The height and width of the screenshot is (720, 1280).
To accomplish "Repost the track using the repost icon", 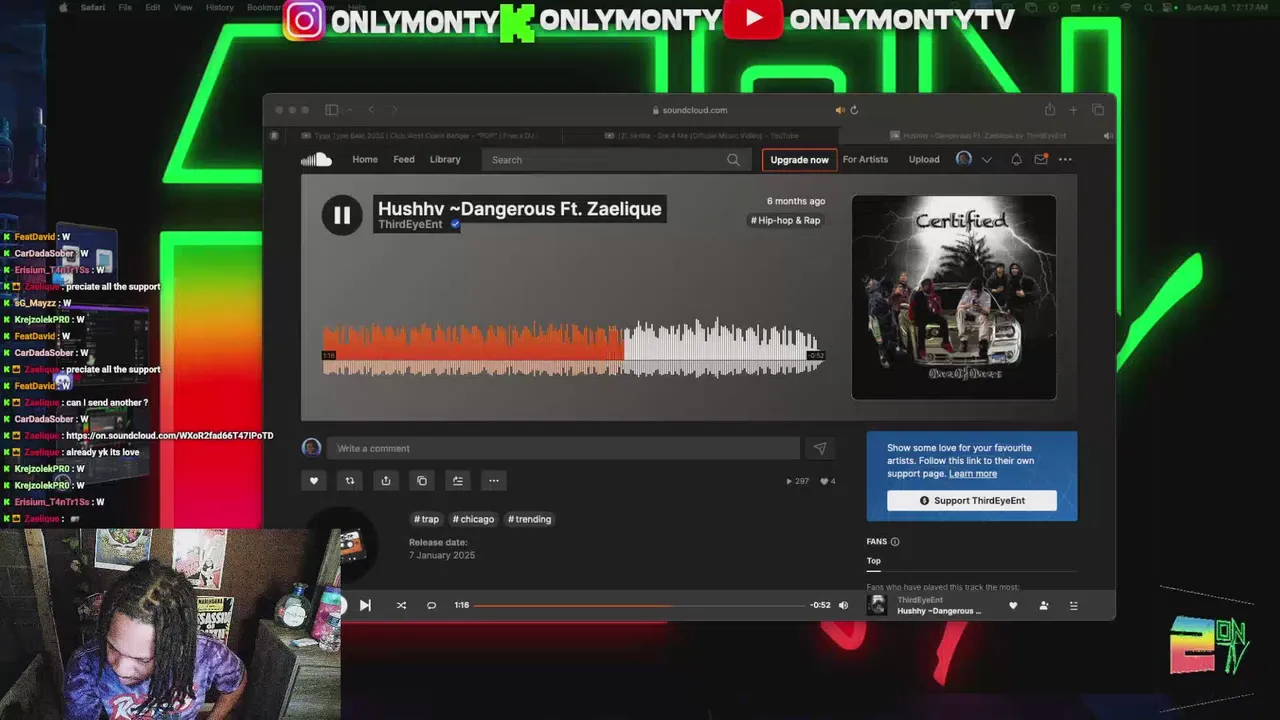I will [350, 481].
